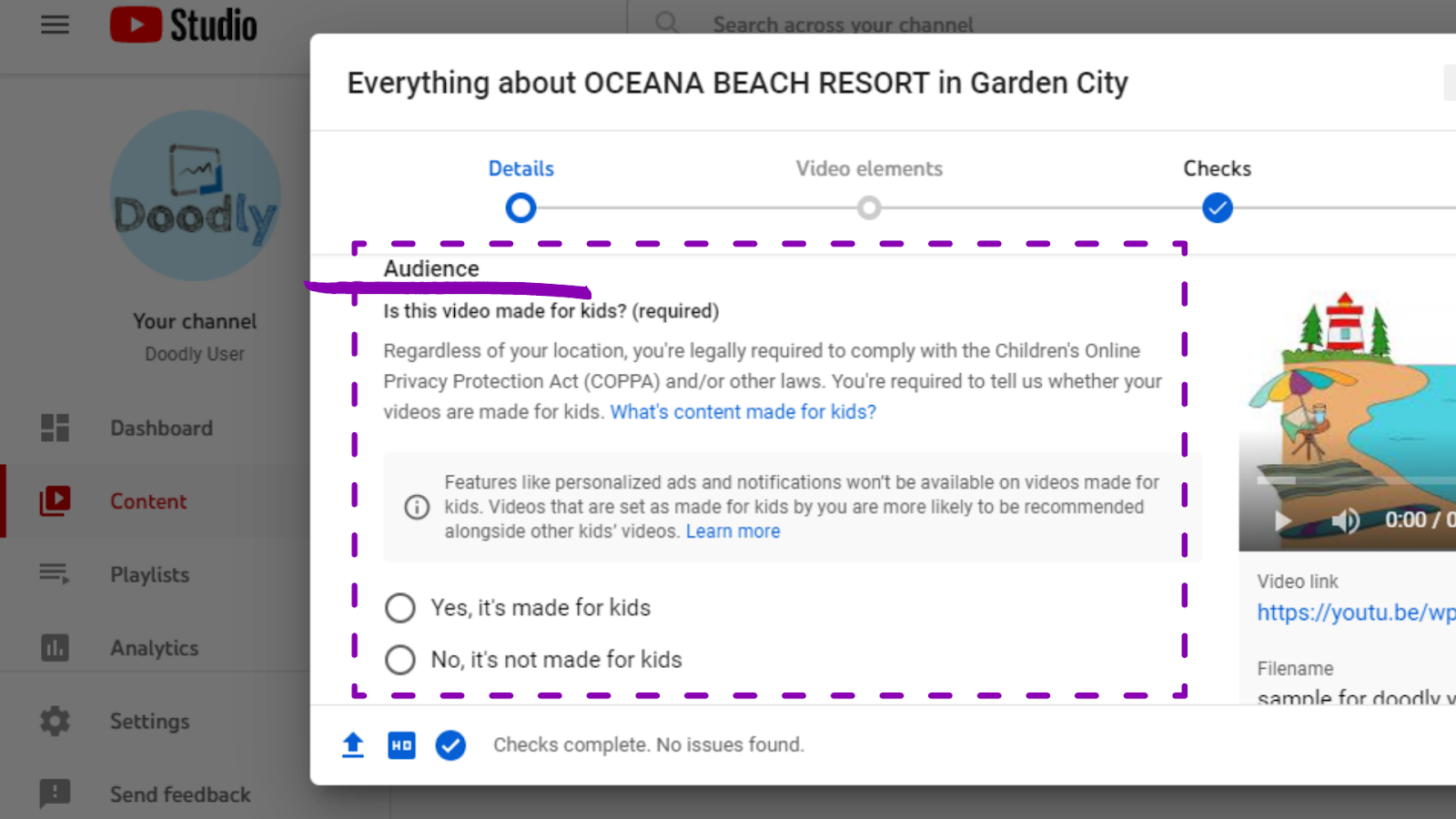Click the beach video preview thumbnail
1456x819 pixels.
(x=1348, y=420)
